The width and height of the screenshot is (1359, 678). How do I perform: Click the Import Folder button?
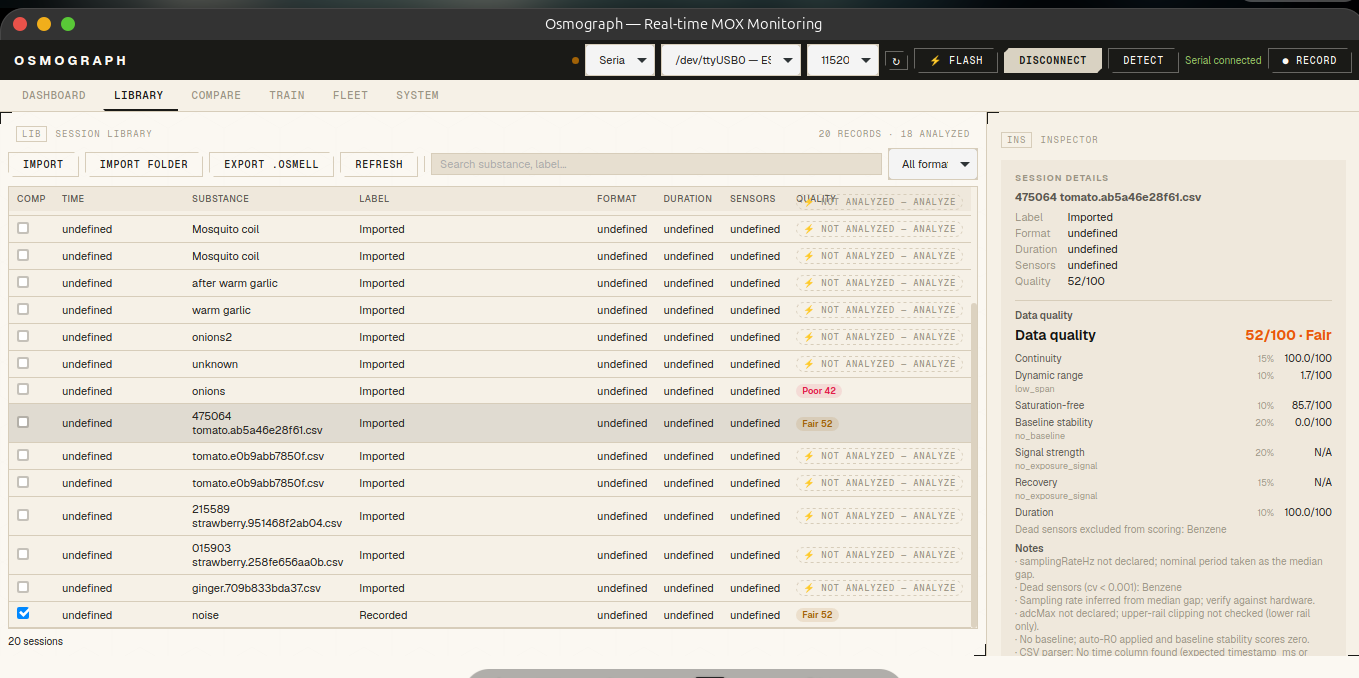[x=144, y=164]
